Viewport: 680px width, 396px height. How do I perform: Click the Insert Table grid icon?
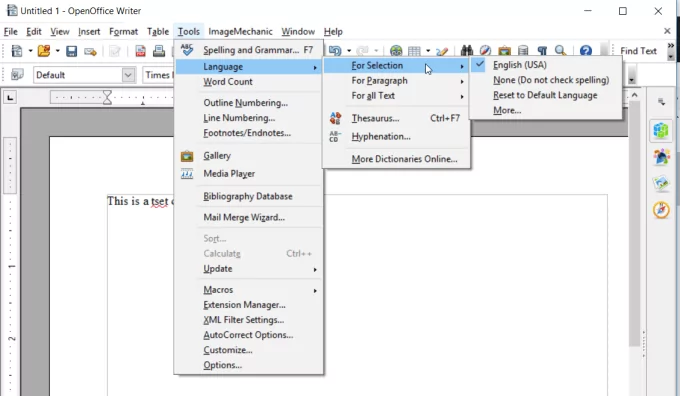tap(414, 51)
